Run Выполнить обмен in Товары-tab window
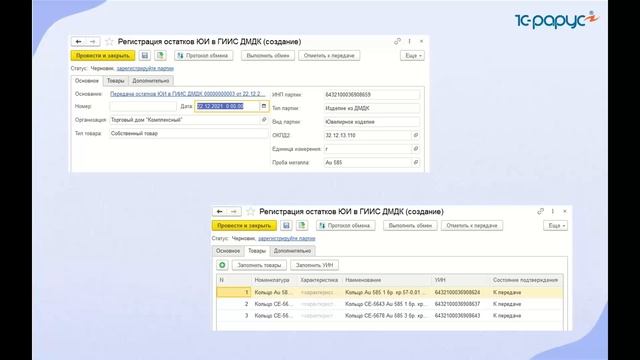 click(x=410, y=225)
